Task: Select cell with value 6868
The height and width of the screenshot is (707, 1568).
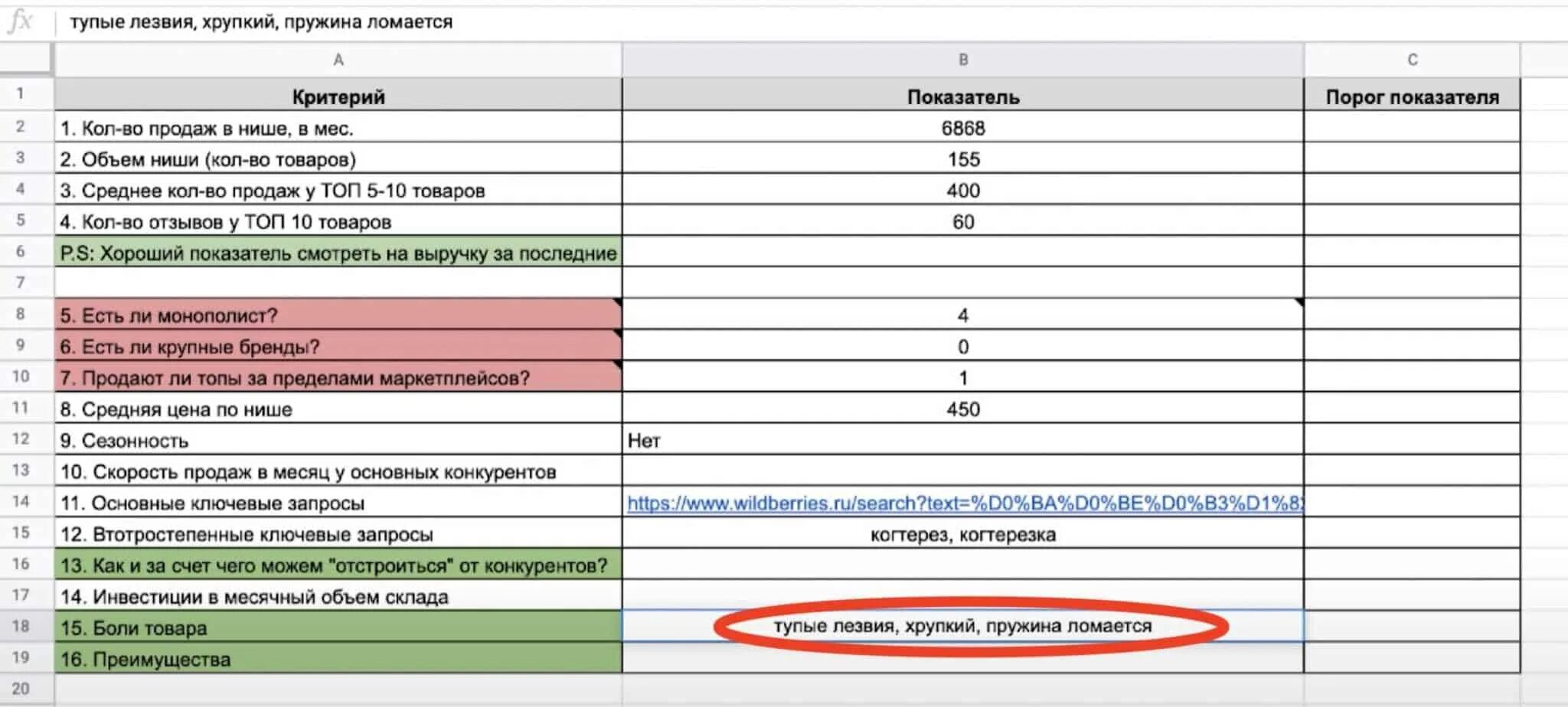Action: [962, 127]
